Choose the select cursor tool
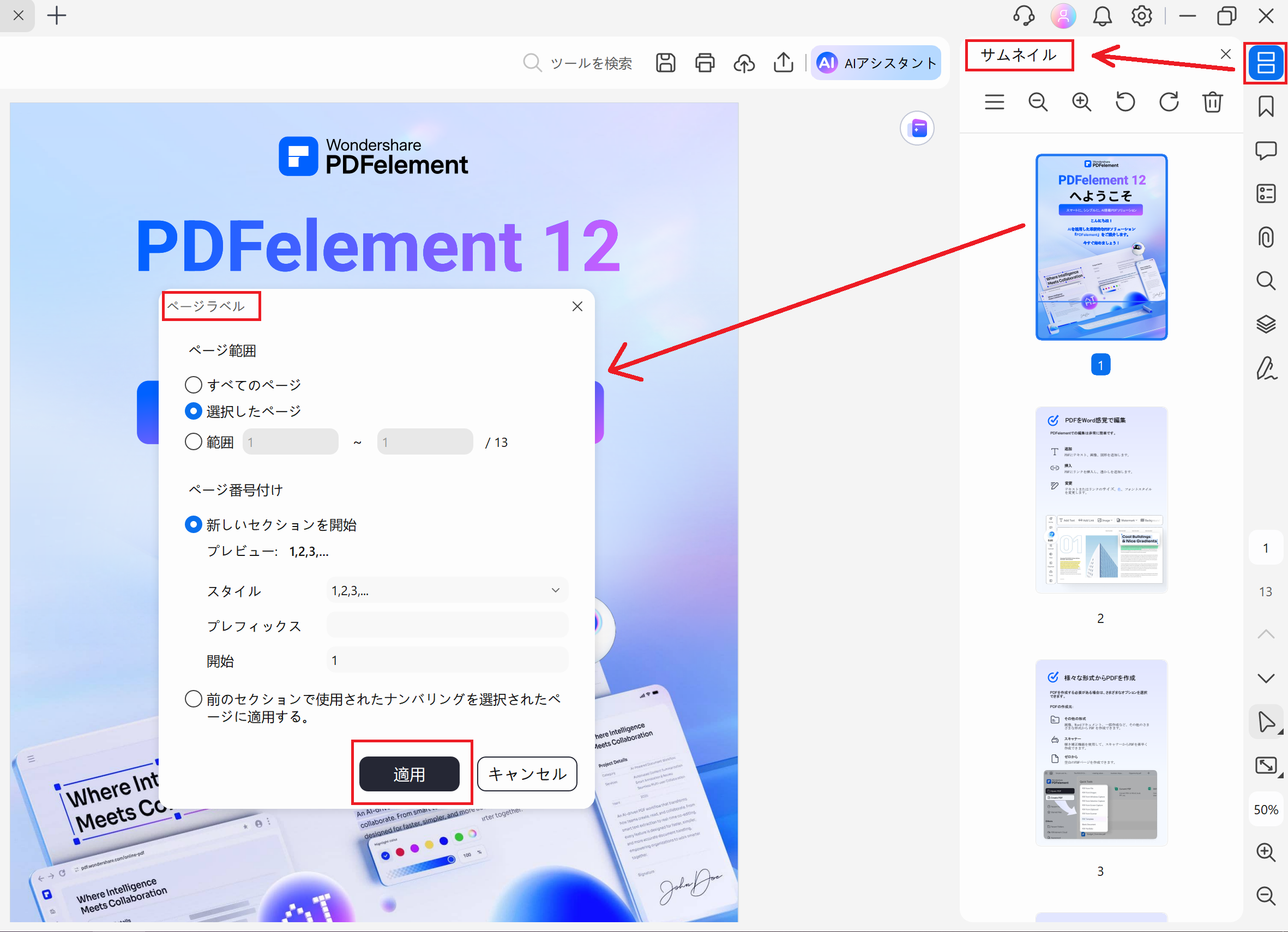Screen dimensions: 1288x932 (x=1266, y=722)
